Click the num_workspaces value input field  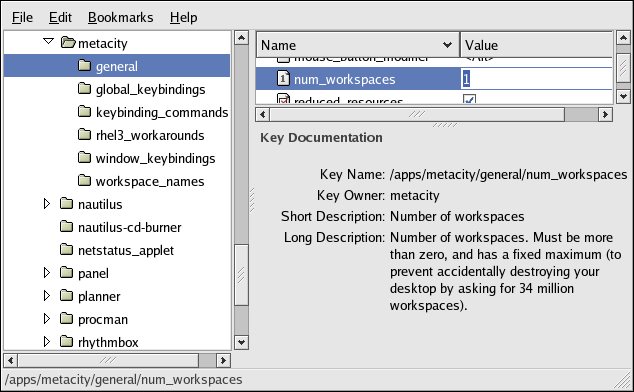point(537,78)
